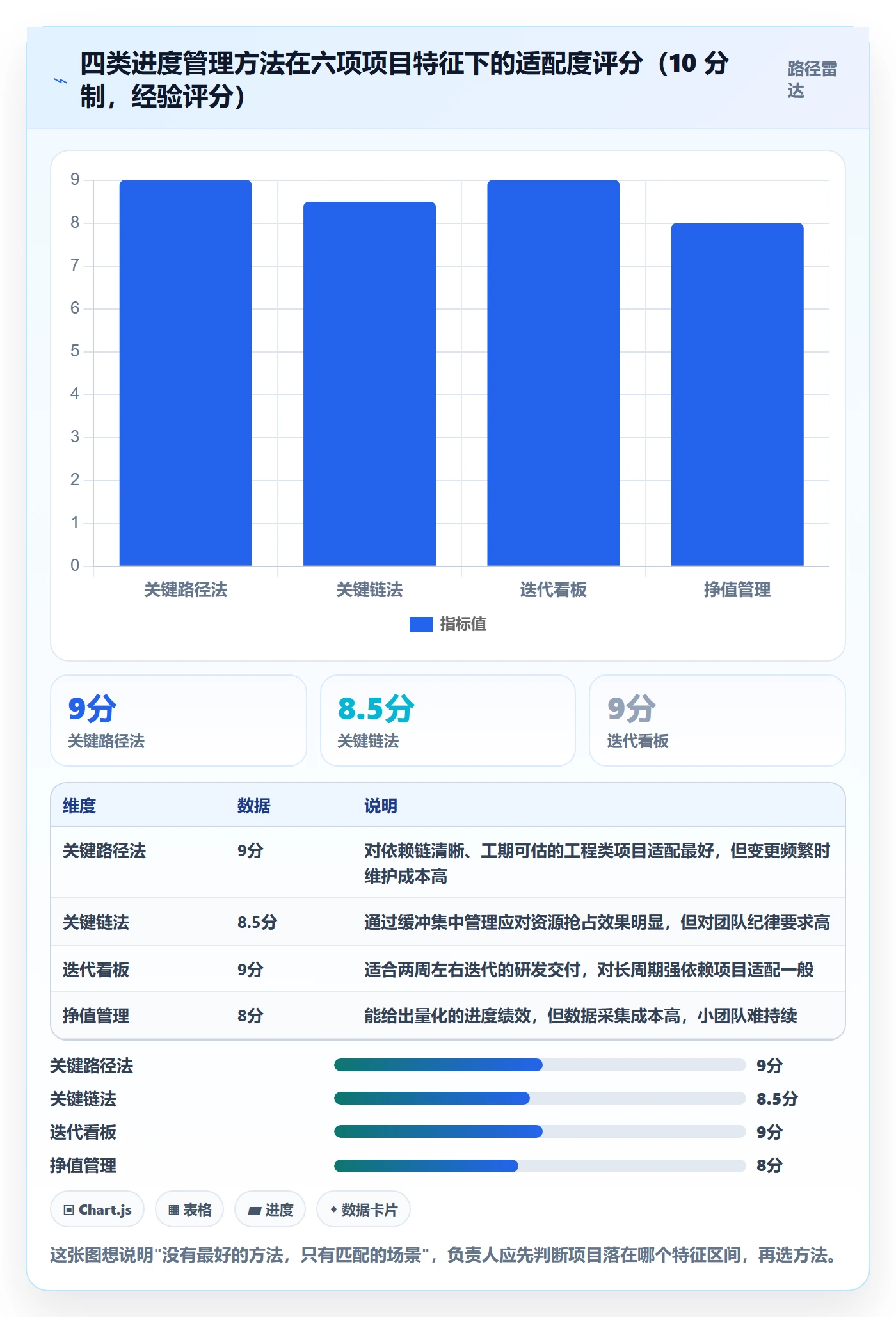Image resolution: width=896 pixels, height=1317 pixels.
Task: Click the 维度 column header
Action: pyautogui.click(x=79, y=806)
